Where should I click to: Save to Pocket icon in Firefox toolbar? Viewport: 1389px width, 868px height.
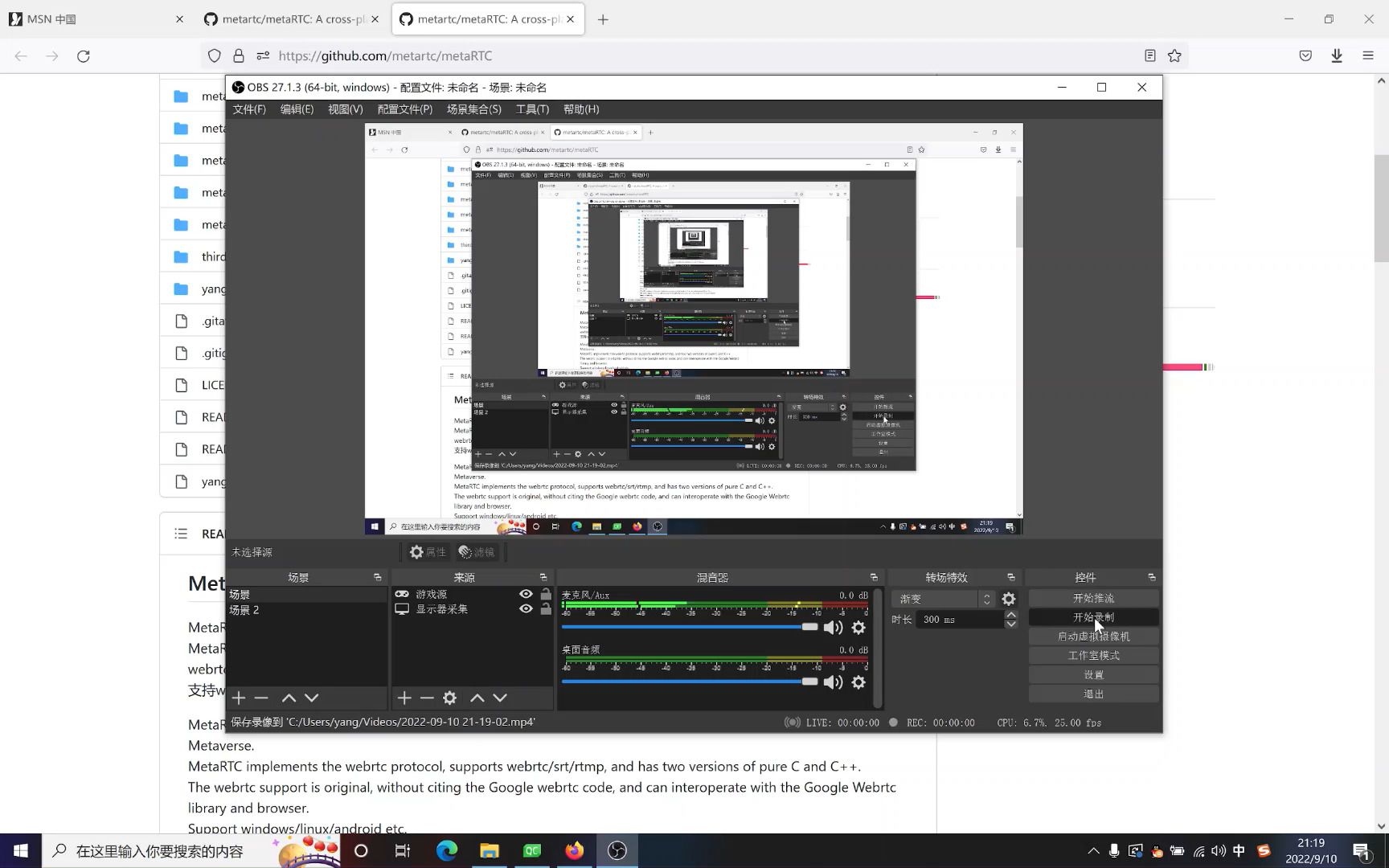coord(1305,55)
